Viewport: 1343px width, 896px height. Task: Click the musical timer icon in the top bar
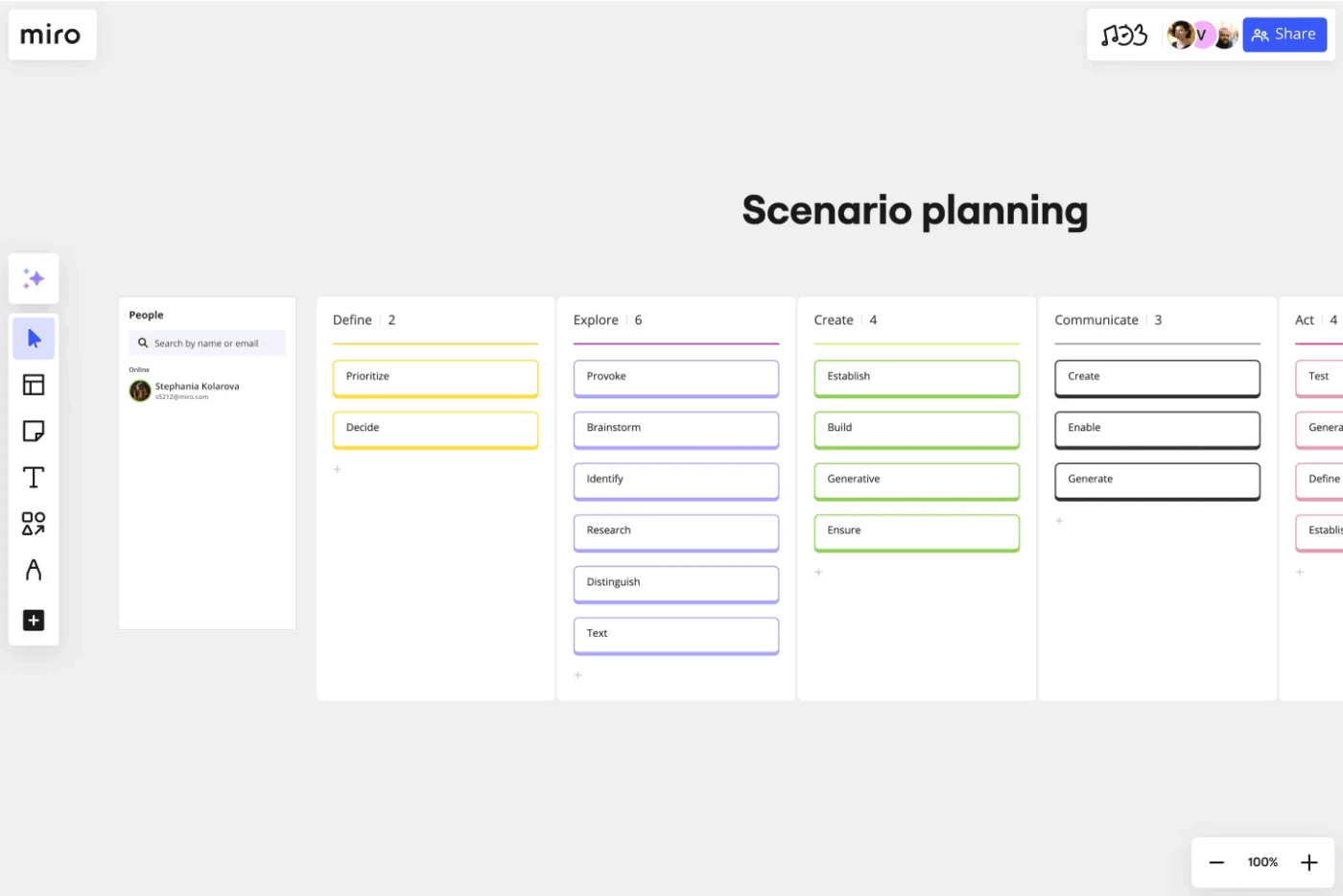pos(1122,35)
